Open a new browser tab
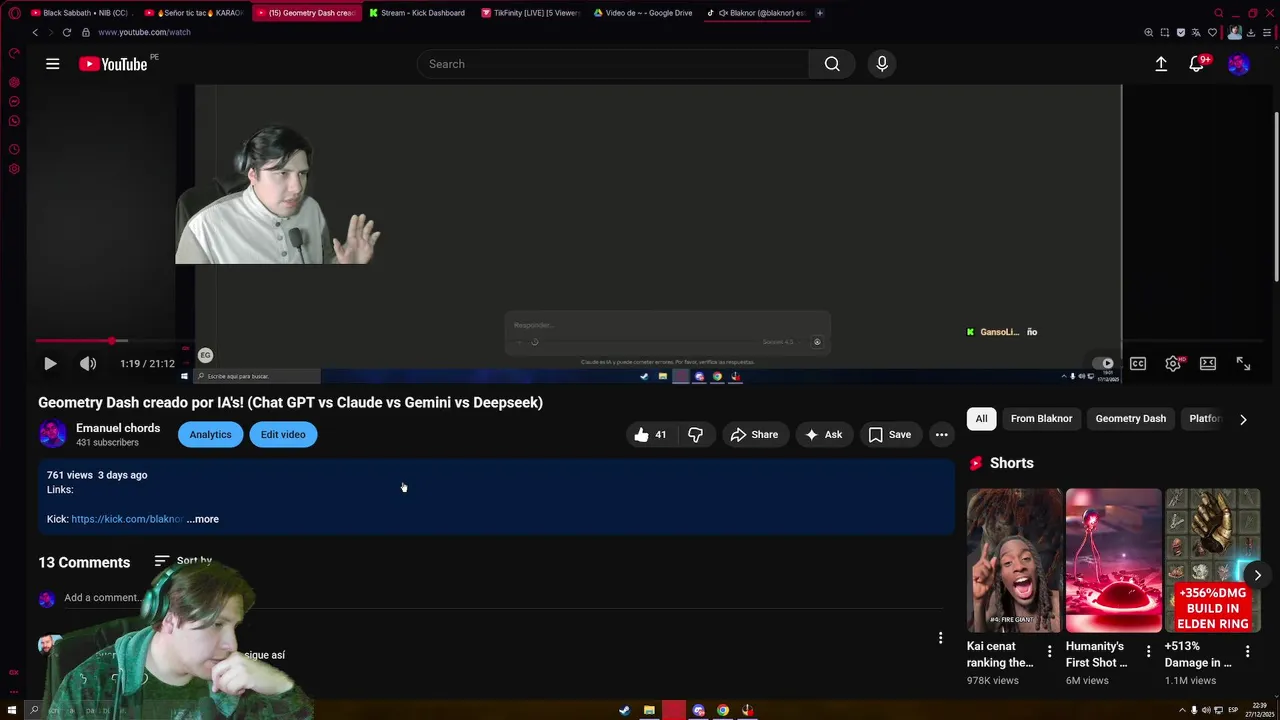 tap(819, 13)
